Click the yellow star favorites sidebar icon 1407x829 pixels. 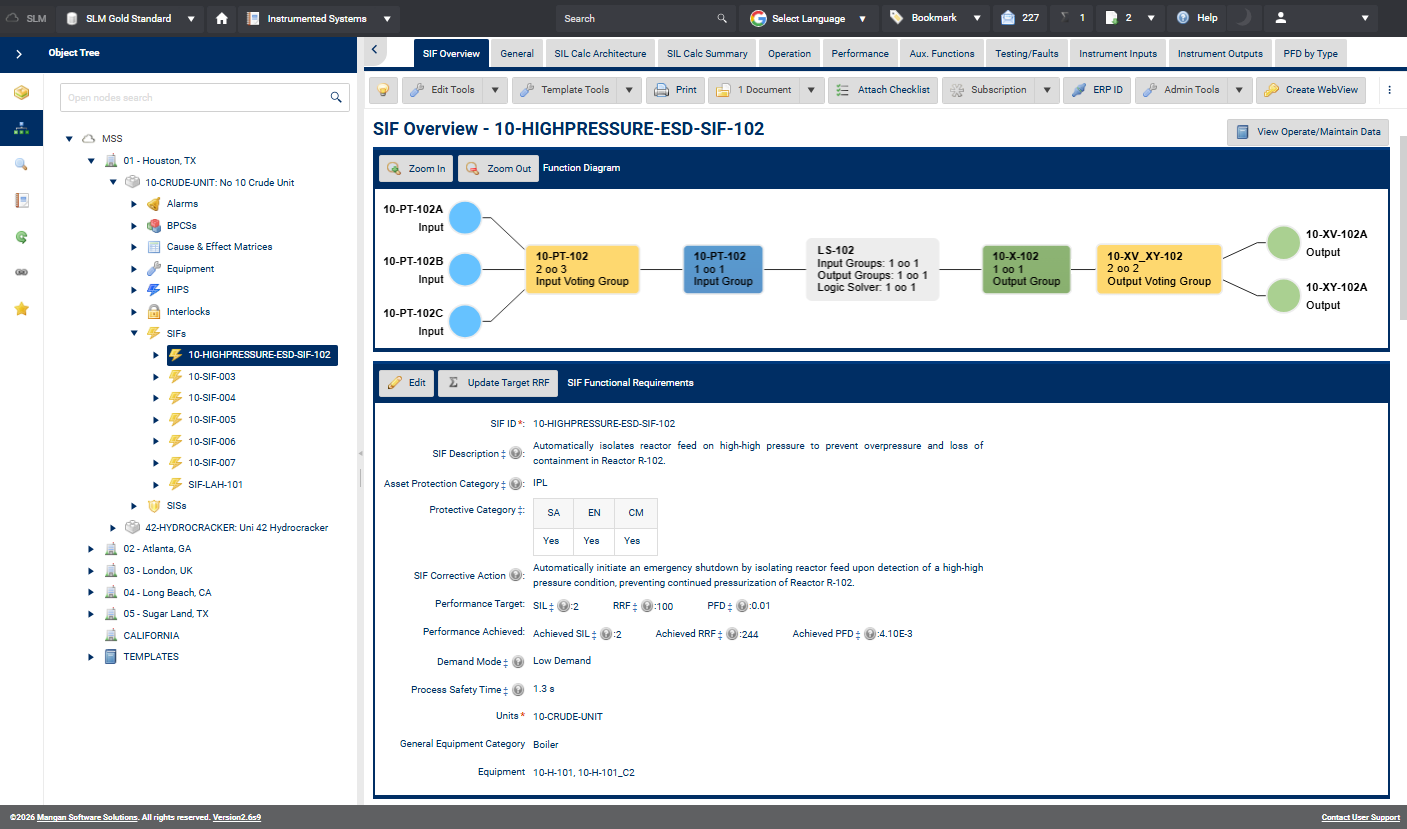tap(21, 309)
